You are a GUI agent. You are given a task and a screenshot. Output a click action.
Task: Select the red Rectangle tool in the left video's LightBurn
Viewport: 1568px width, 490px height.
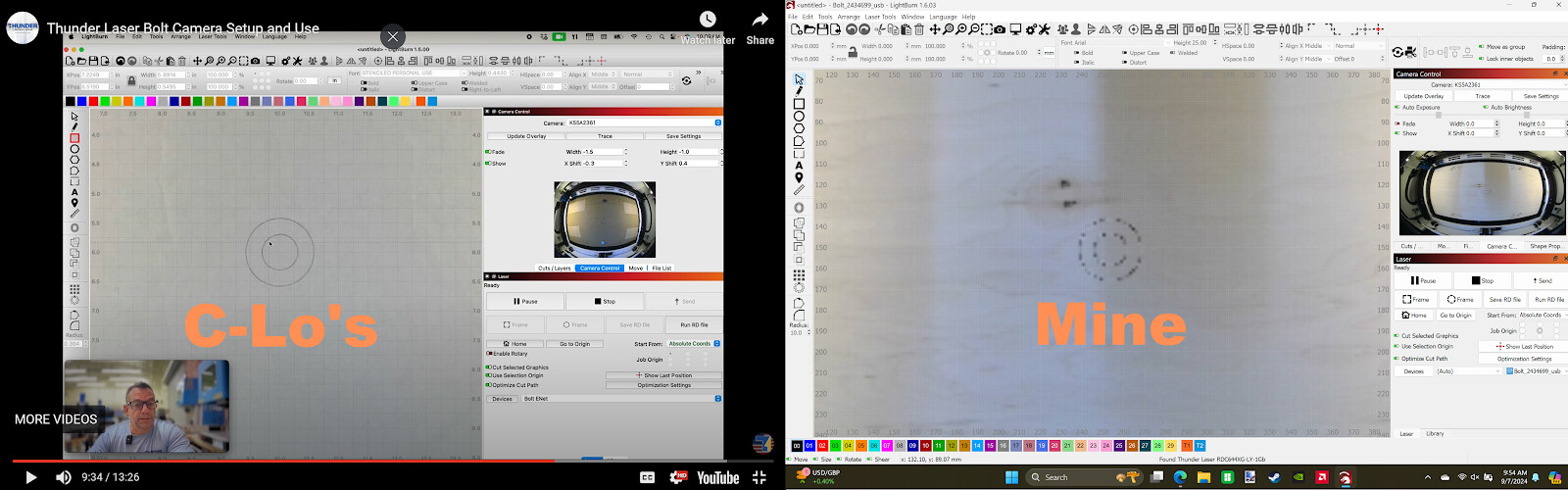click(x=74, y=138)
